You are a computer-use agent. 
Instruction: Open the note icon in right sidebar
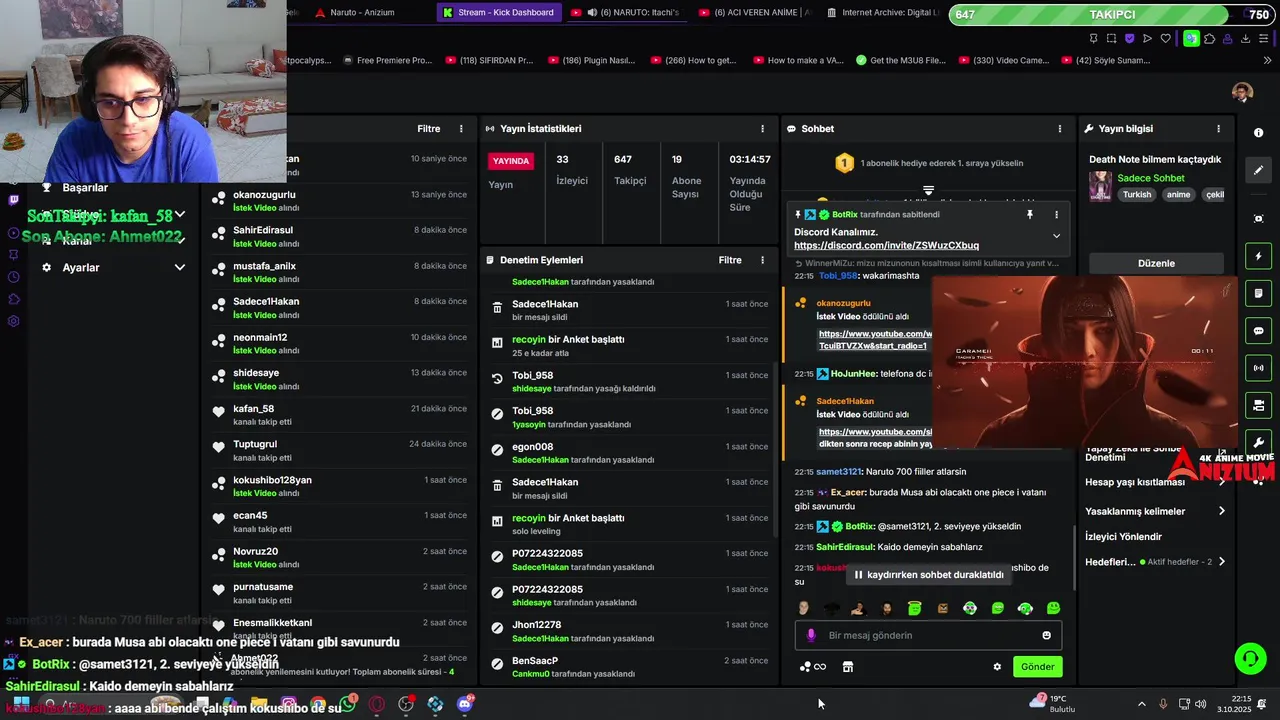point(1258,293)
